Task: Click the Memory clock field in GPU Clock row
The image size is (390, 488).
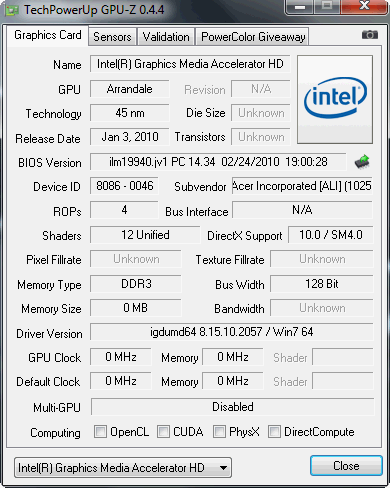Action: tap(233, 357)
